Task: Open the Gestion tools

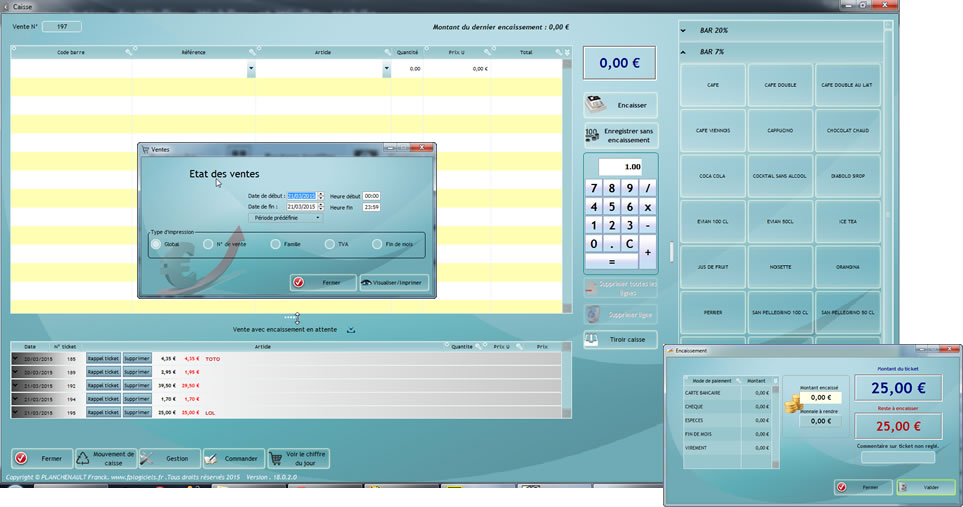Action: [x=168, y=458]
